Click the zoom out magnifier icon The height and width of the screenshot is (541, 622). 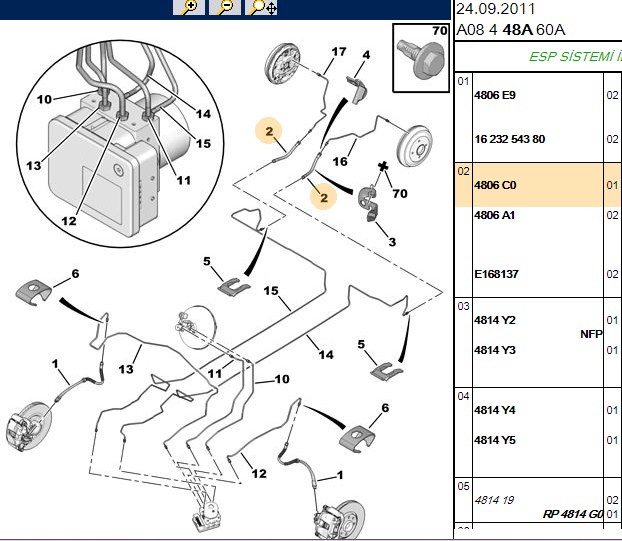pos(225,7)
